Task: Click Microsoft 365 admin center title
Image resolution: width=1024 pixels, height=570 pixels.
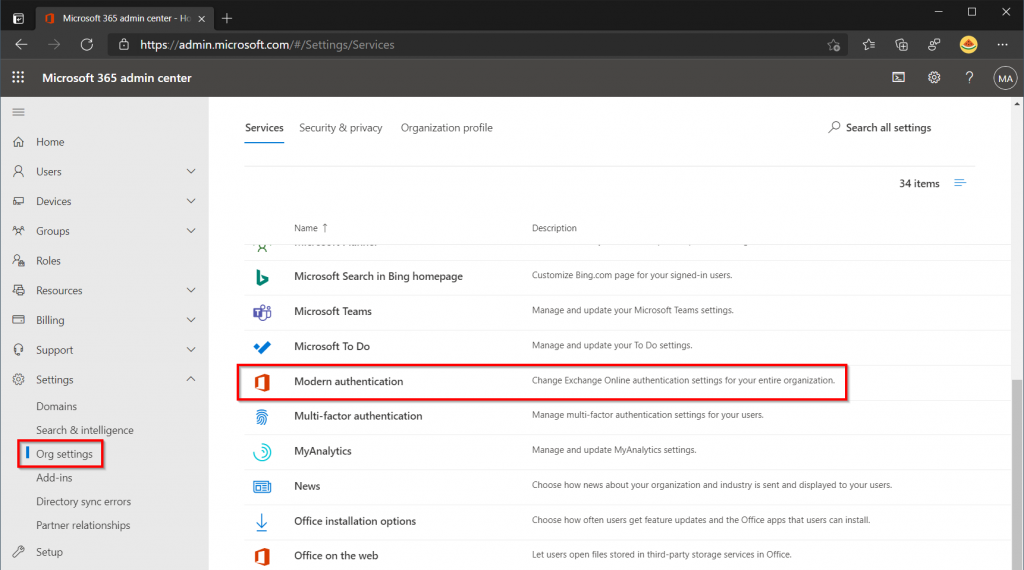Action: (117, 78)
